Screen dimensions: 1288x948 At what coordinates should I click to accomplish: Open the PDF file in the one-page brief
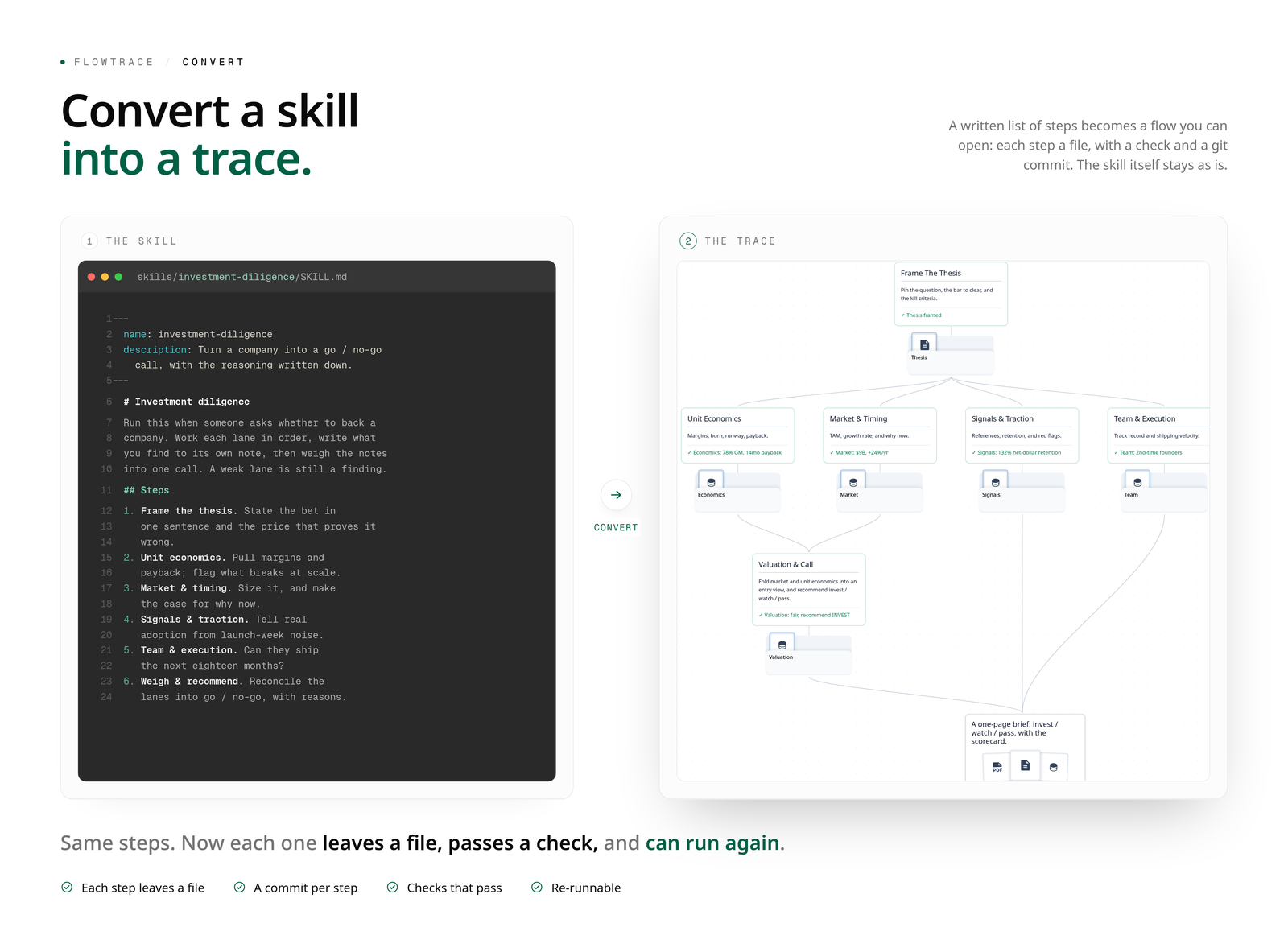997,767
